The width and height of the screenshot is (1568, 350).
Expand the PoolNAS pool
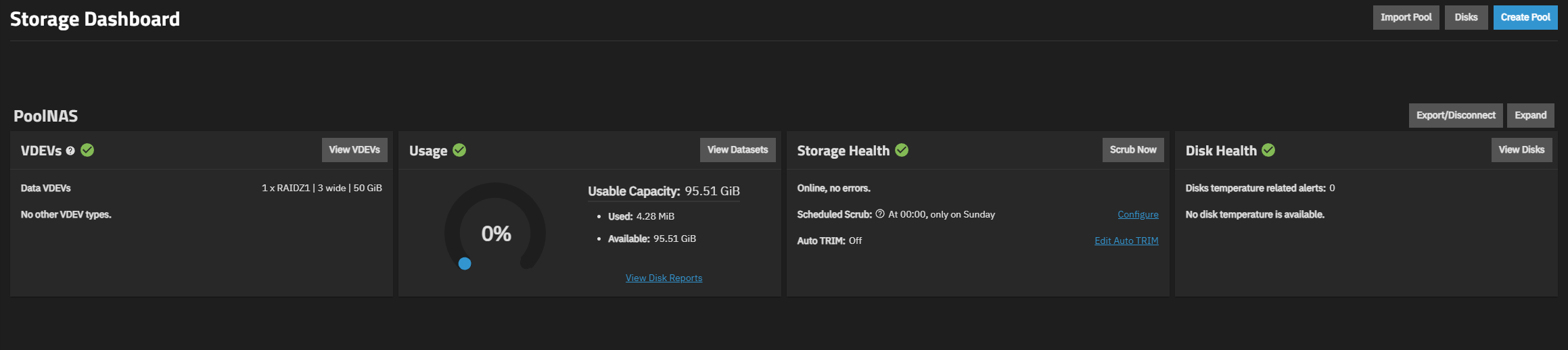1530,116
